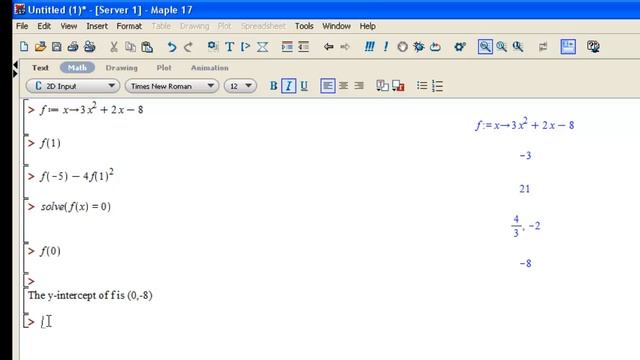
Task: Set zoom to 100 percent
Action: click(x=485, y=47)
